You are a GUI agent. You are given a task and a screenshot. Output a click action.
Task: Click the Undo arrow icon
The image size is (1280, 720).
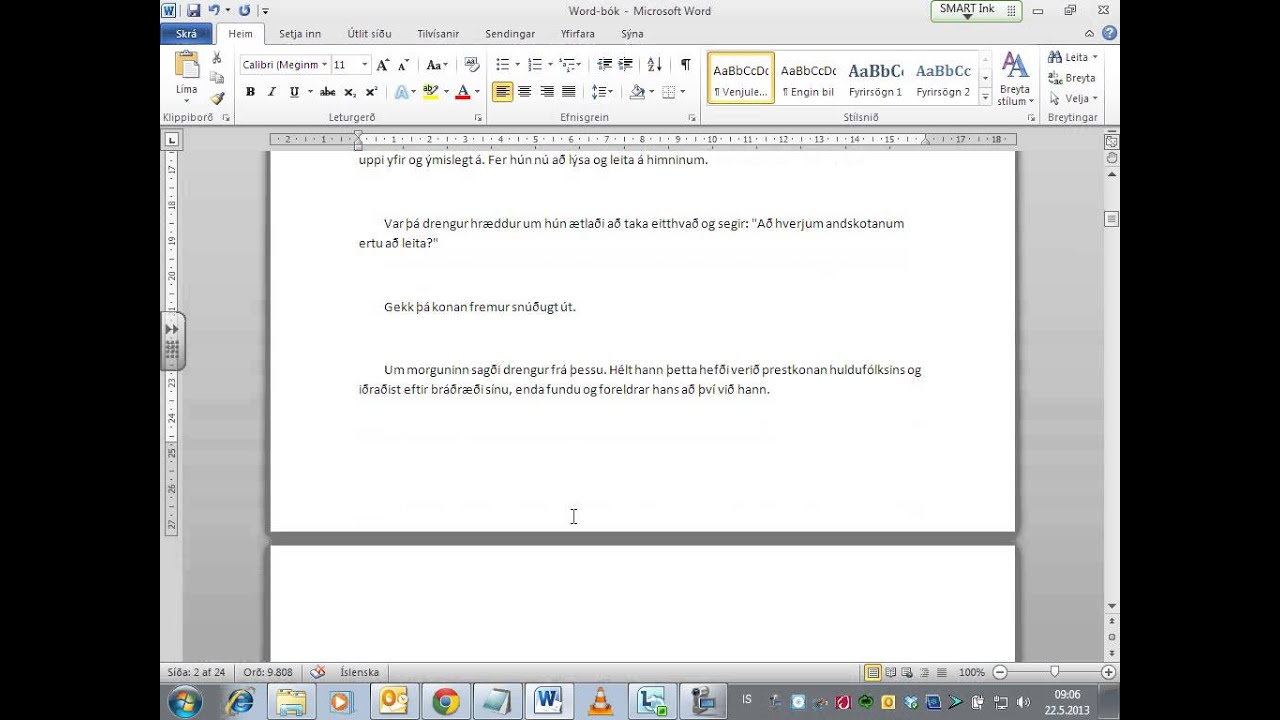pos(214,11)
